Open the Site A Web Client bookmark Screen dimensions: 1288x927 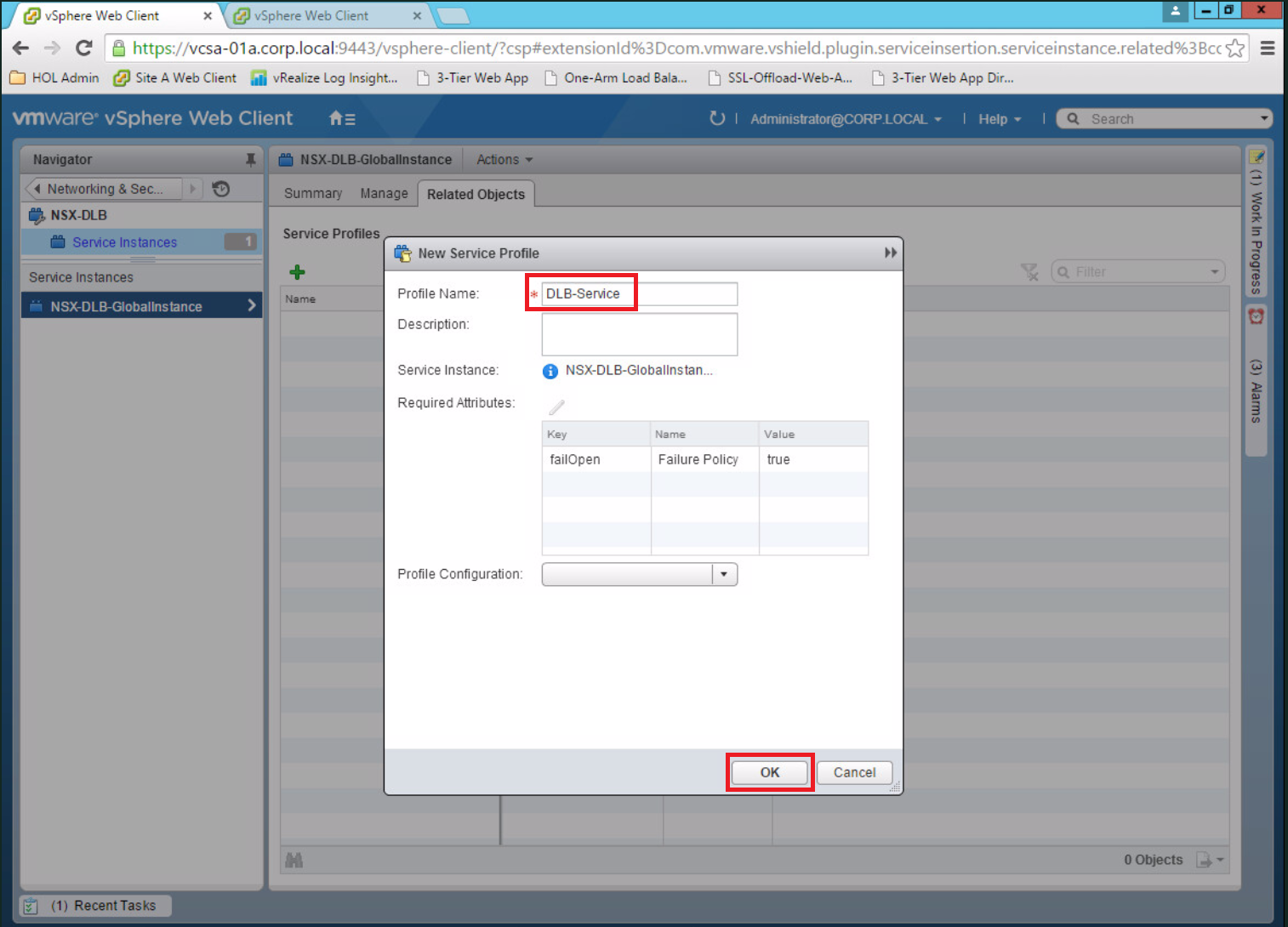click(x=175, y=77)
